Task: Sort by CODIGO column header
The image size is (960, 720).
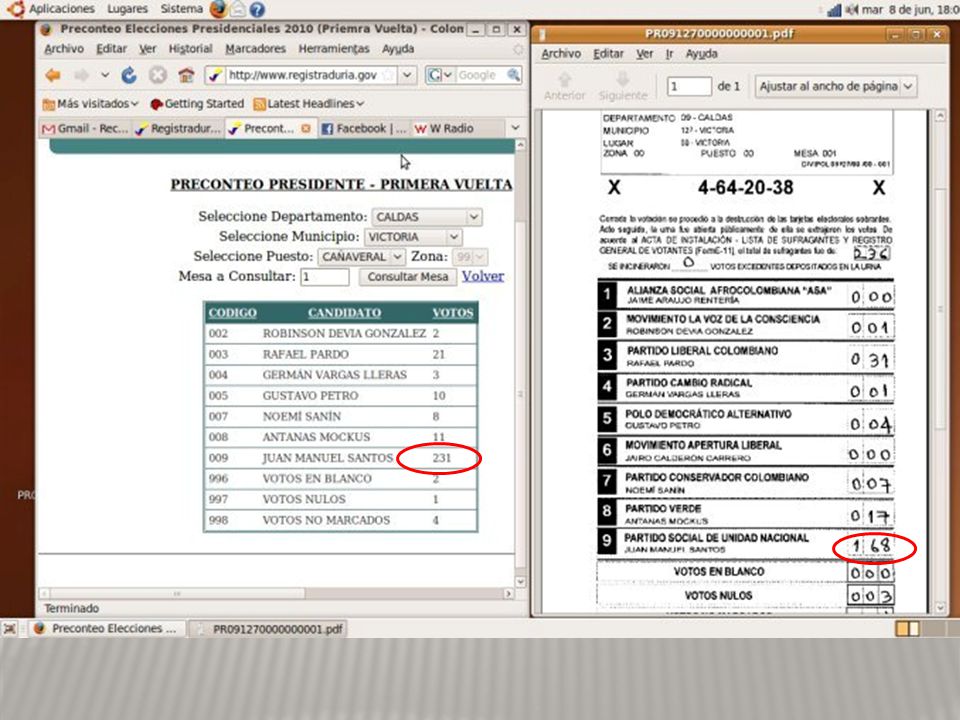Action: pos(233,313)
